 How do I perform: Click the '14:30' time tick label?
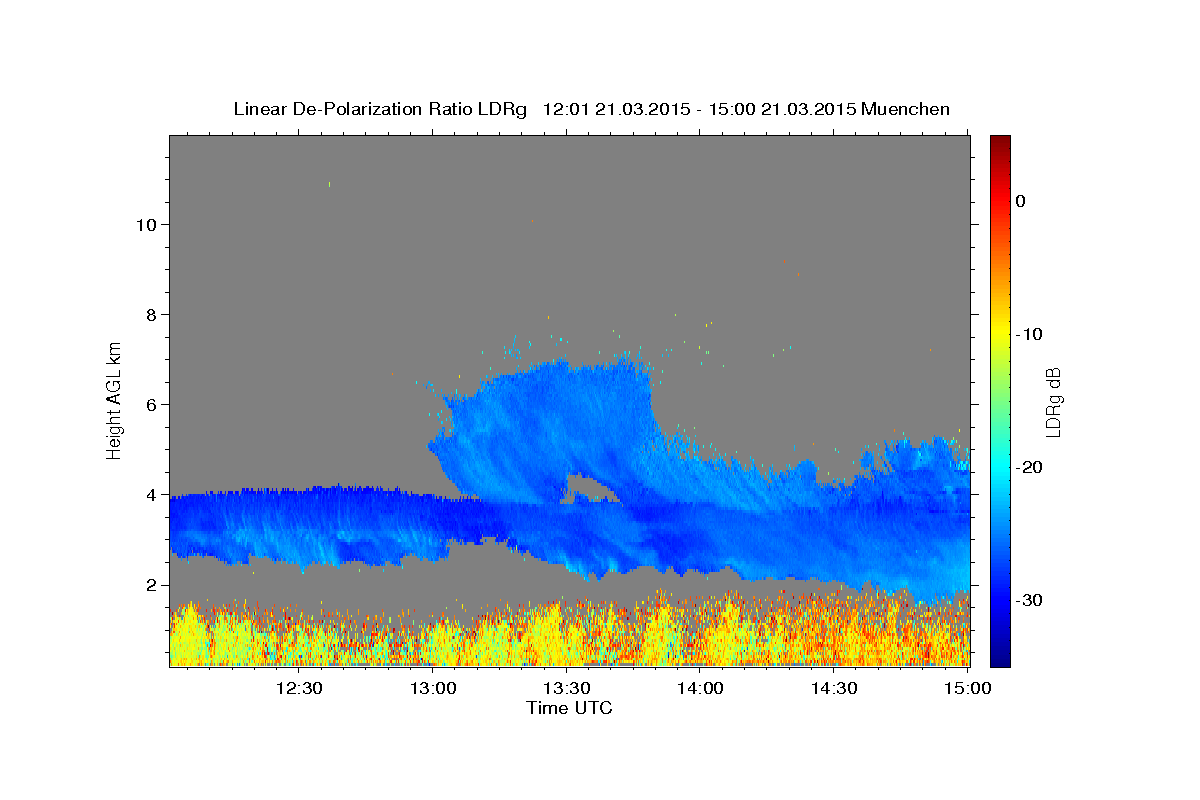coord(834,688)
